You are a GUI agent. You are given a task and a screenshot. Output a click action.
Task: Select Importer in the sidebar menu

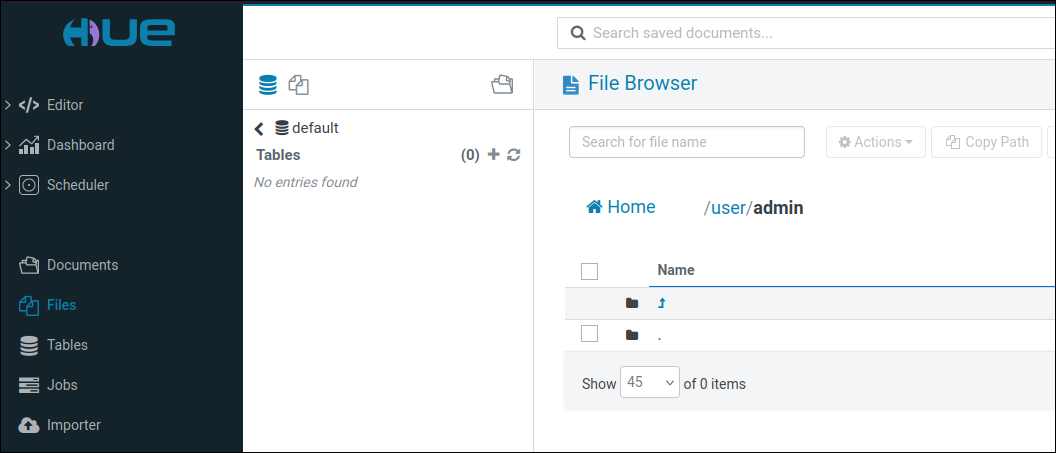tap(74, 425)
